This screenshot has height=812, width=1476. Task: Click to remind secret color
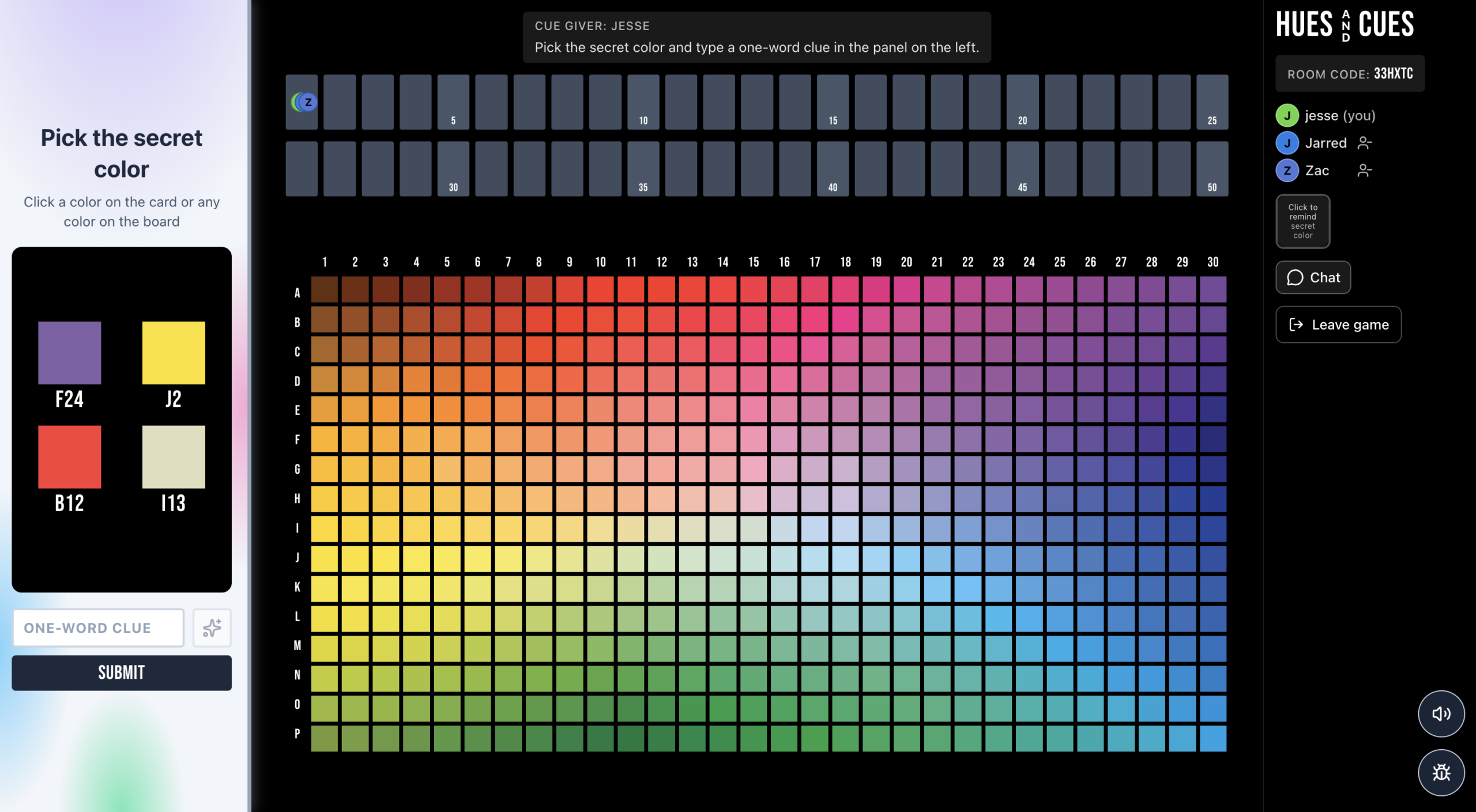tap(1302, 221)
